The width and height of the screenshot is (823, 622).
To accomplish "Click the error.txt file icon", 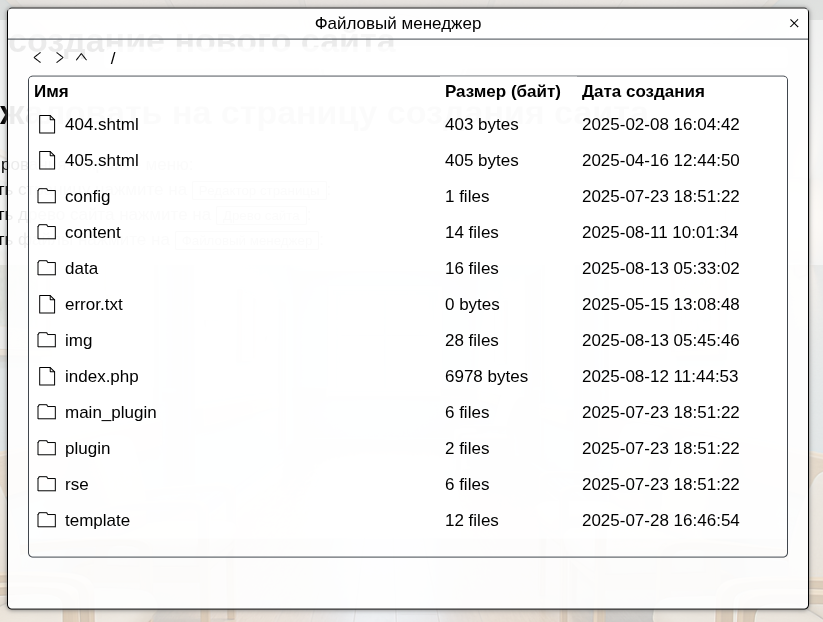I will click(47, 304).
